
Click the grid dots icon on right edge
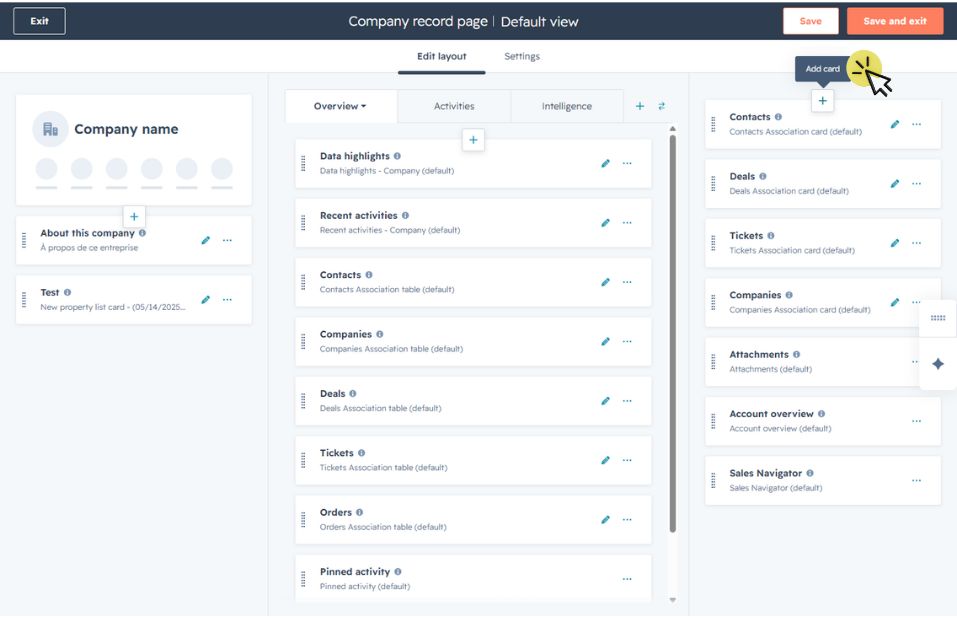pos(938,317)
